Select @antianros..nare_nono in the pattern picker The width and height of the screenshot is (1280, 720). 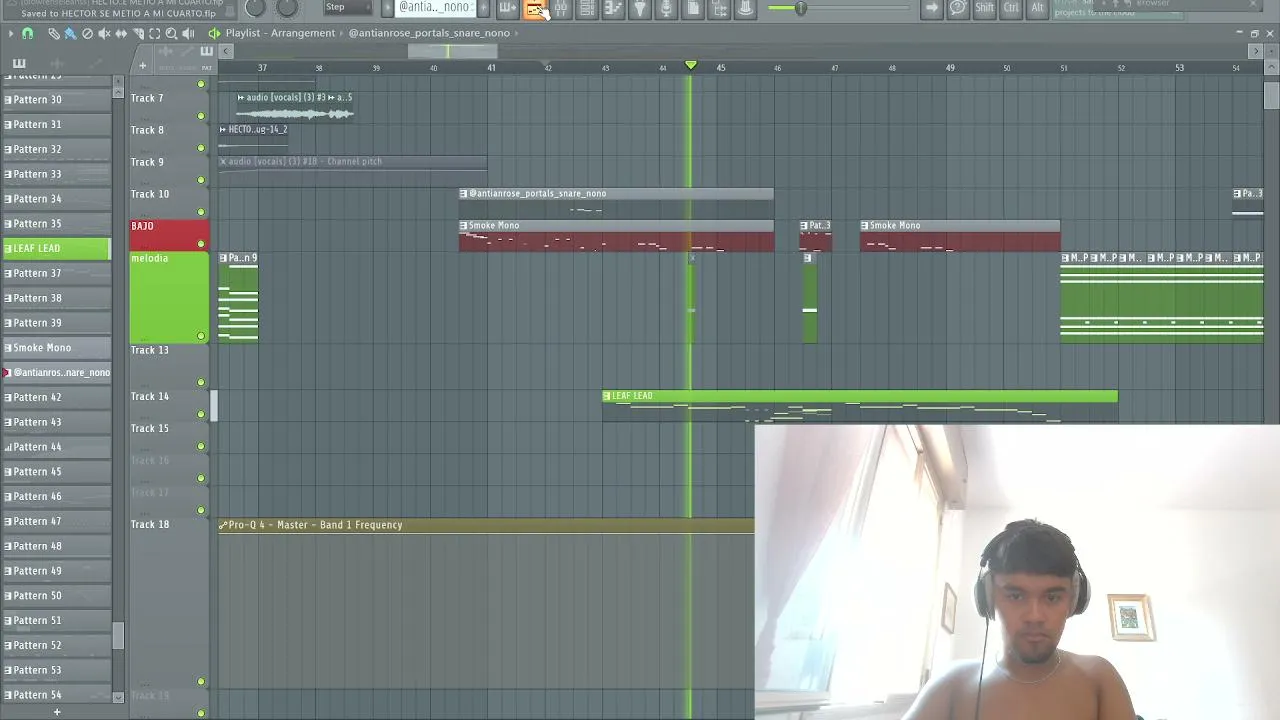click(57, 372)
